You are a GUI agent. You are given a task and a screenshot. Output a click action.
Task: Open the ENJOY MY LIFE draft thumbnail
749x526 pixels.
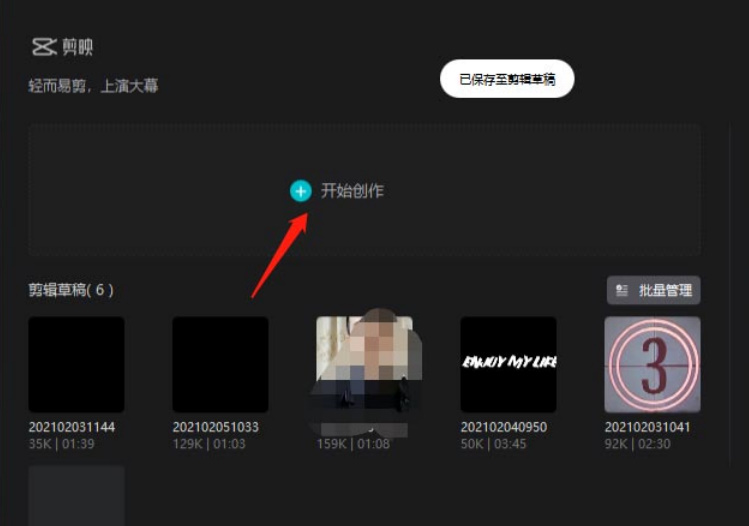(508, 364)
